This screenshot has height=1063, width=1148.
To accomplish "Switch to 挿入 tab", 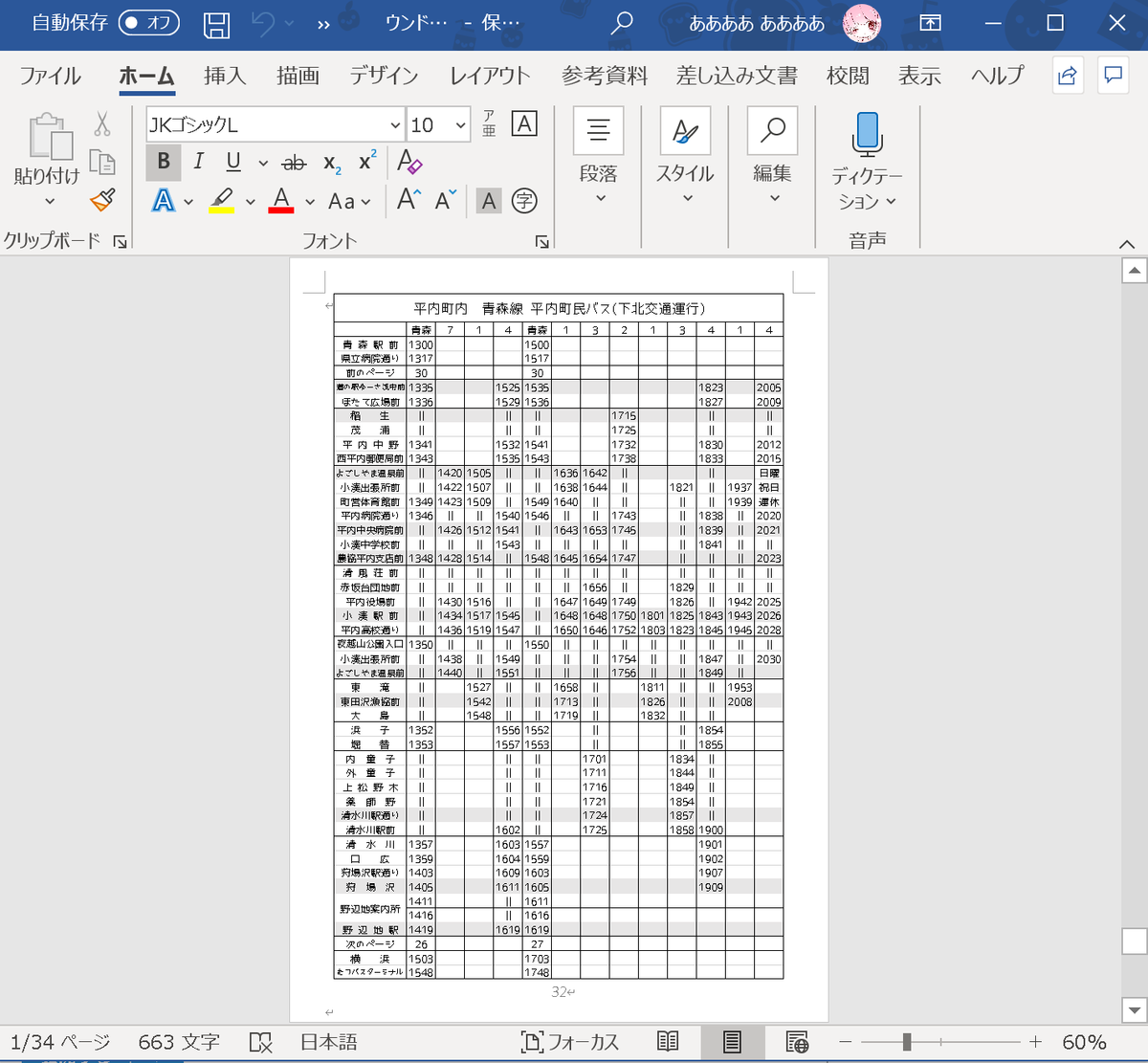I will 225,76.
